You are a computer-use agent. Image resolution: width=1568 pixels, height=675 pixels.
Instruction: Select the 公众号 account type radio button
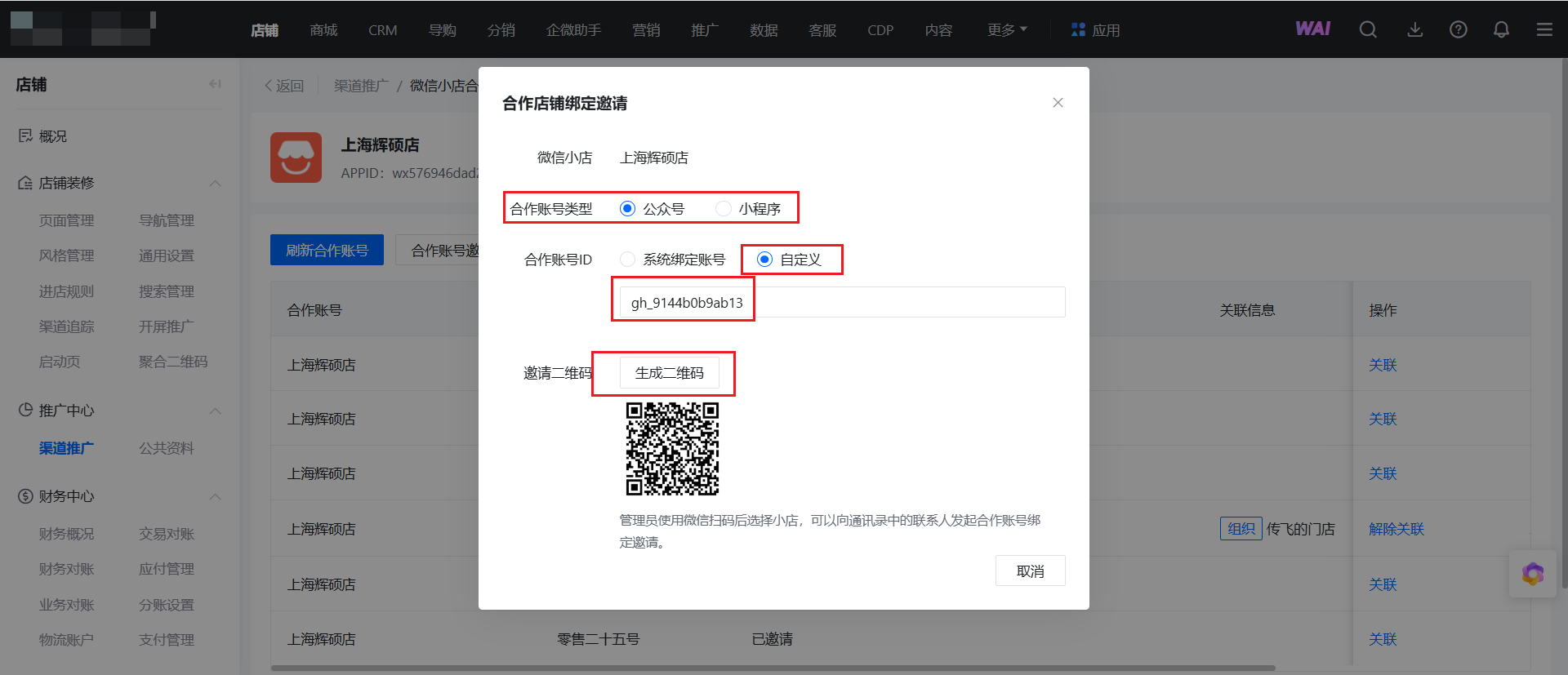point(627,209)
